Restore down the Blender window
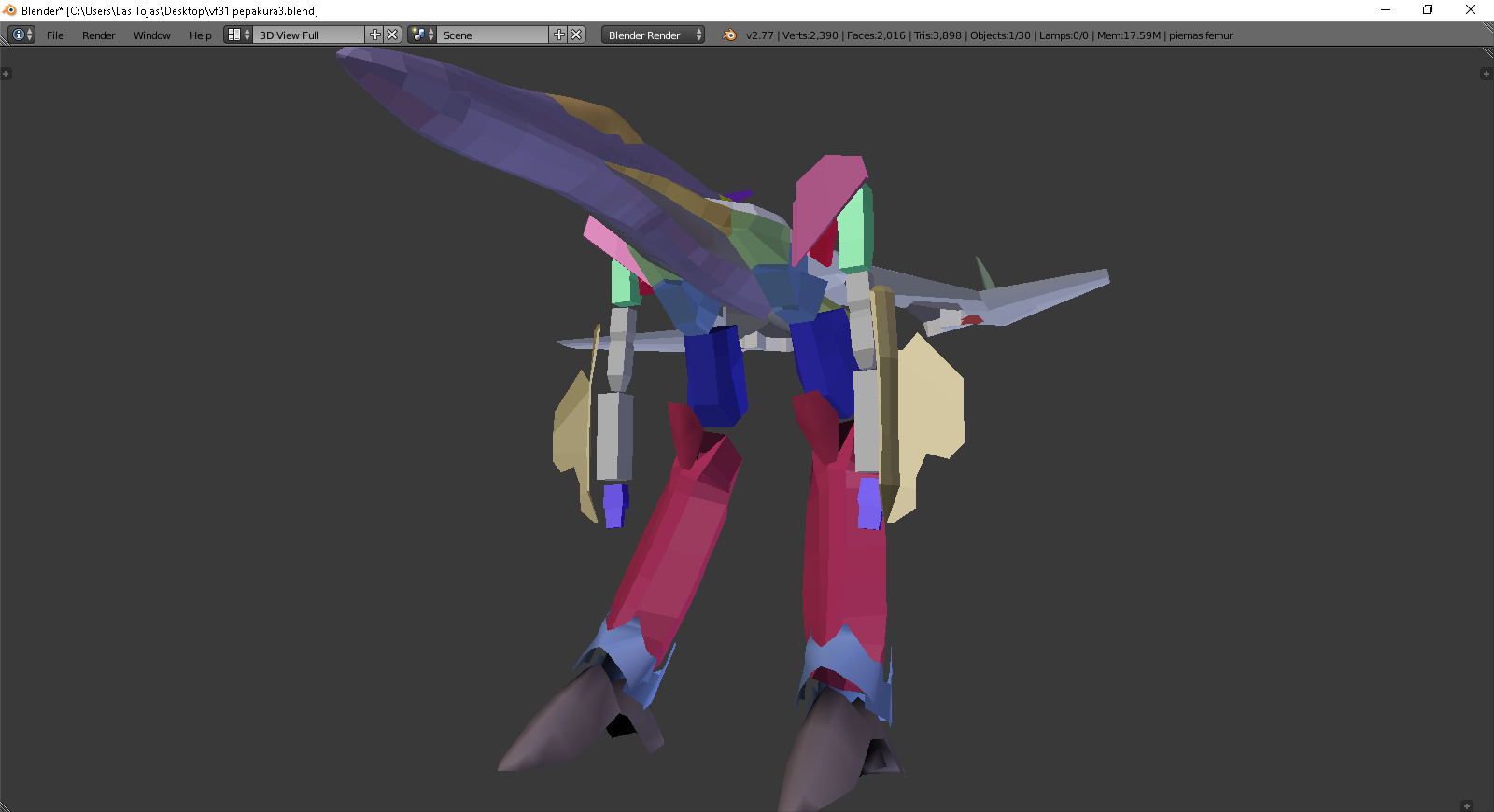 pyautogui.click(x=1428, y=9)
